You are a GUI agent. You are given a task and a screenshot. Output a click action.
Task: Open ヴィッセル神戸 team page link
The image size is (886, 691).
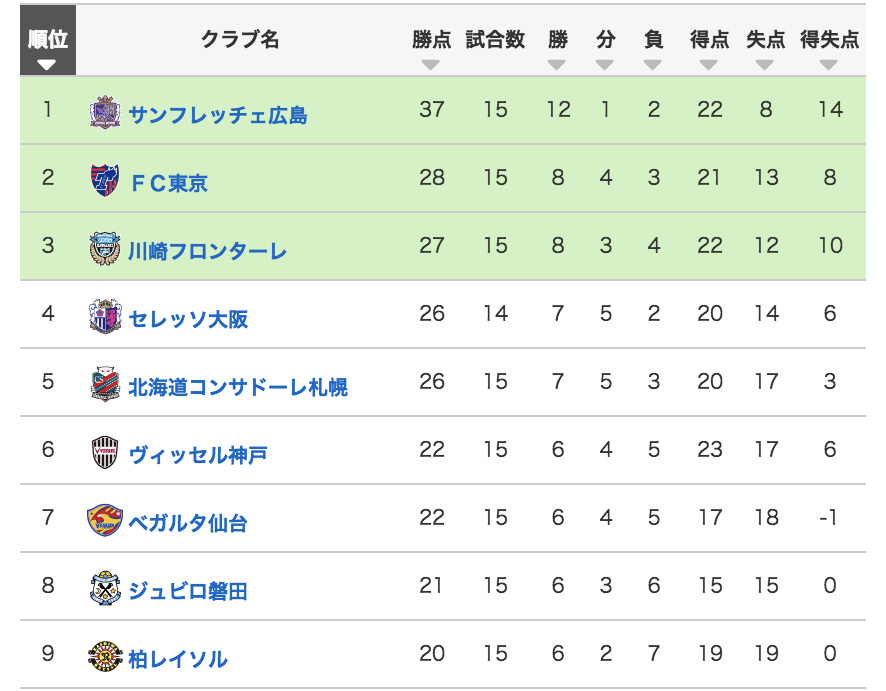coord(197,455)
